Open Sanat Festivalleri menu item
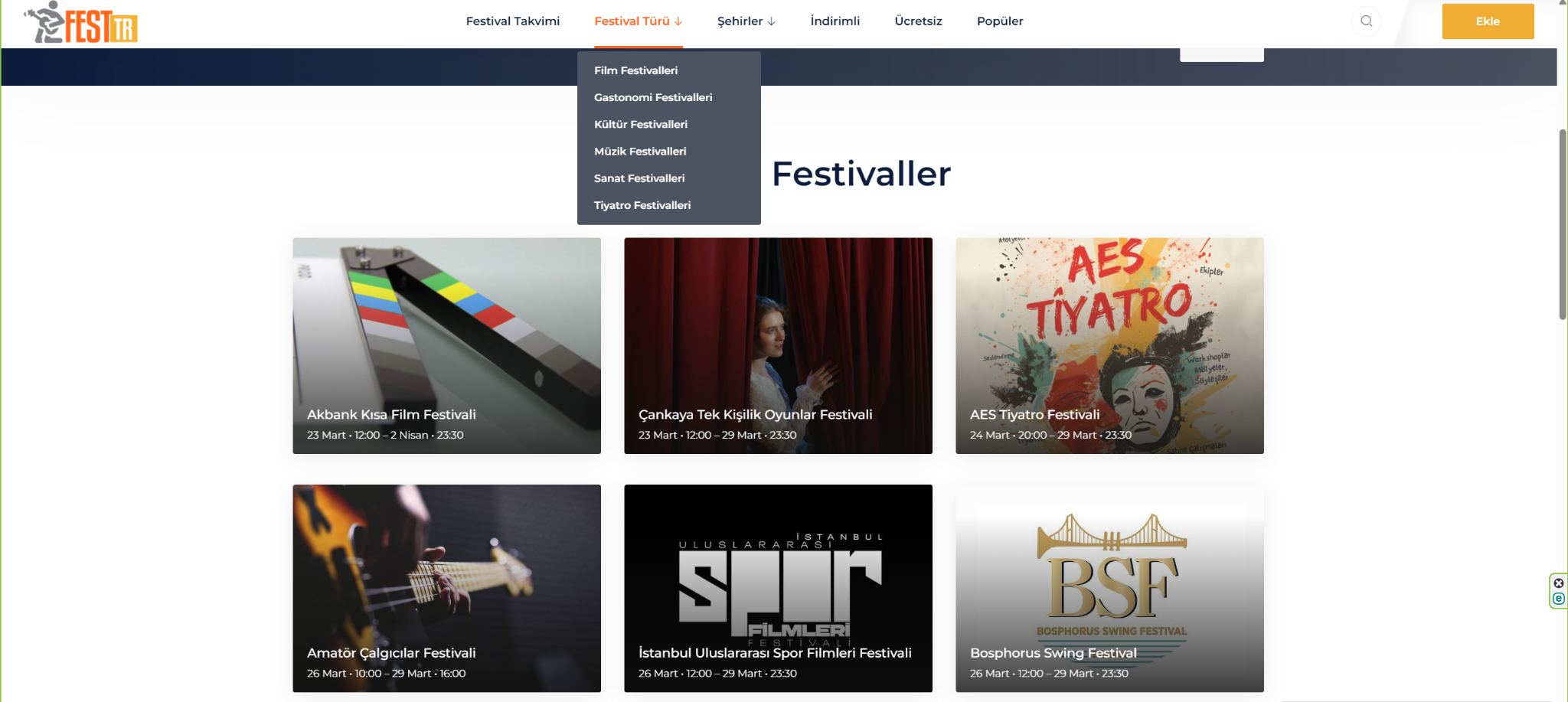The width and height of the screenshot is (1568, 702). [x=639, y=178]
